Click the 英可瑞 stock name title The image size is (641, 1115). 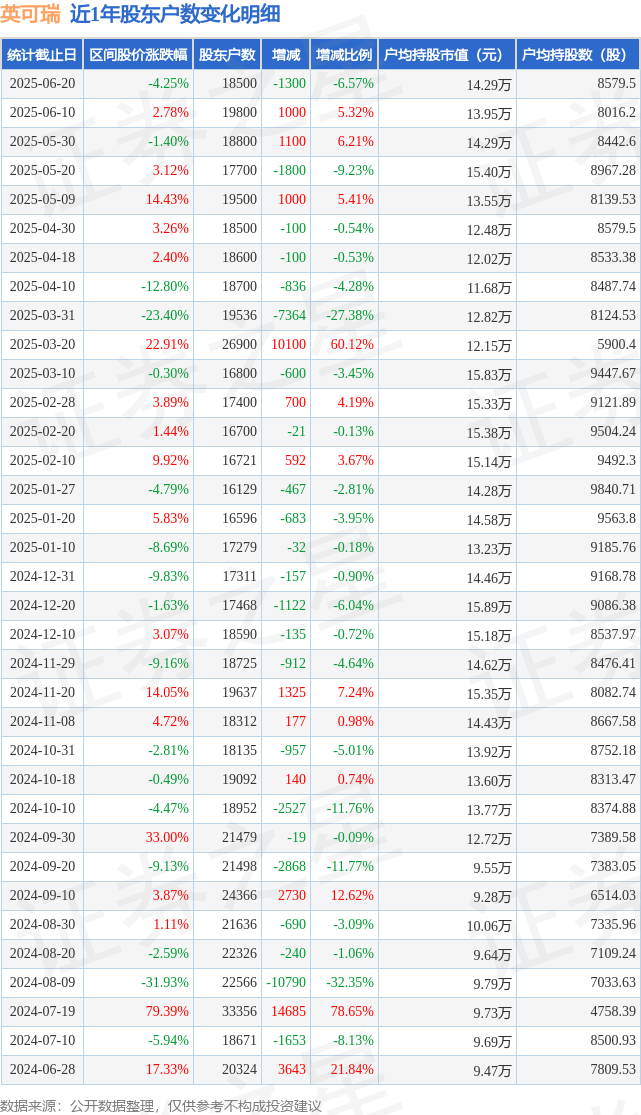31,14
